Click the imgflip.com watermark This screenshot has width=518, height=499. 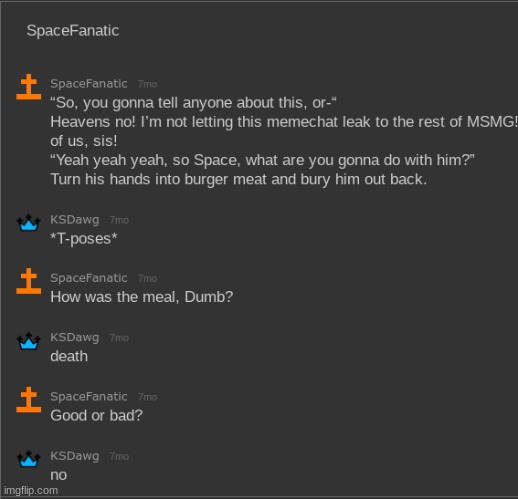coord(31,491)
